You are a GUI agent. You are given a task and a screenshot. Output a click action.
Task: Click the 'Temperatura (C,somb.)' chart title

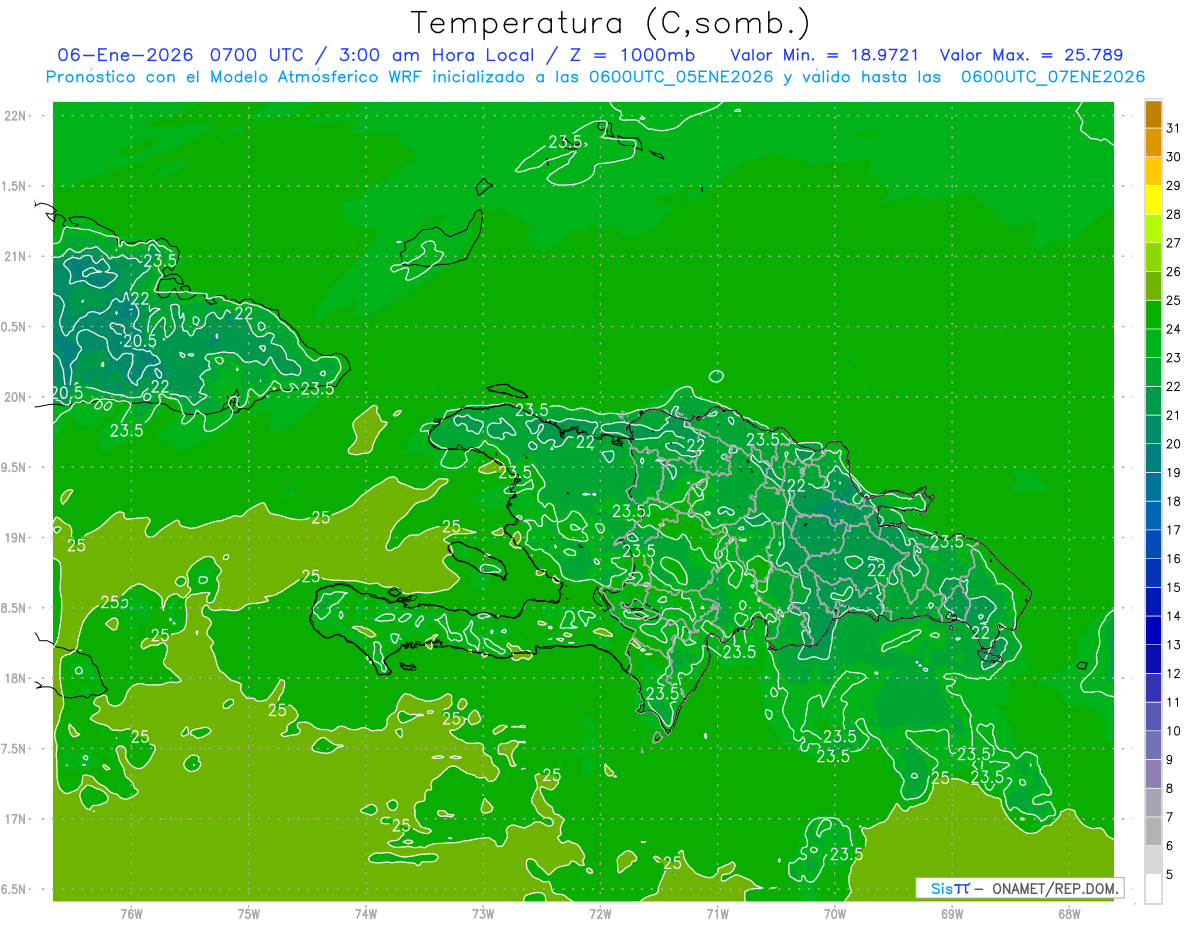[610, 24]
